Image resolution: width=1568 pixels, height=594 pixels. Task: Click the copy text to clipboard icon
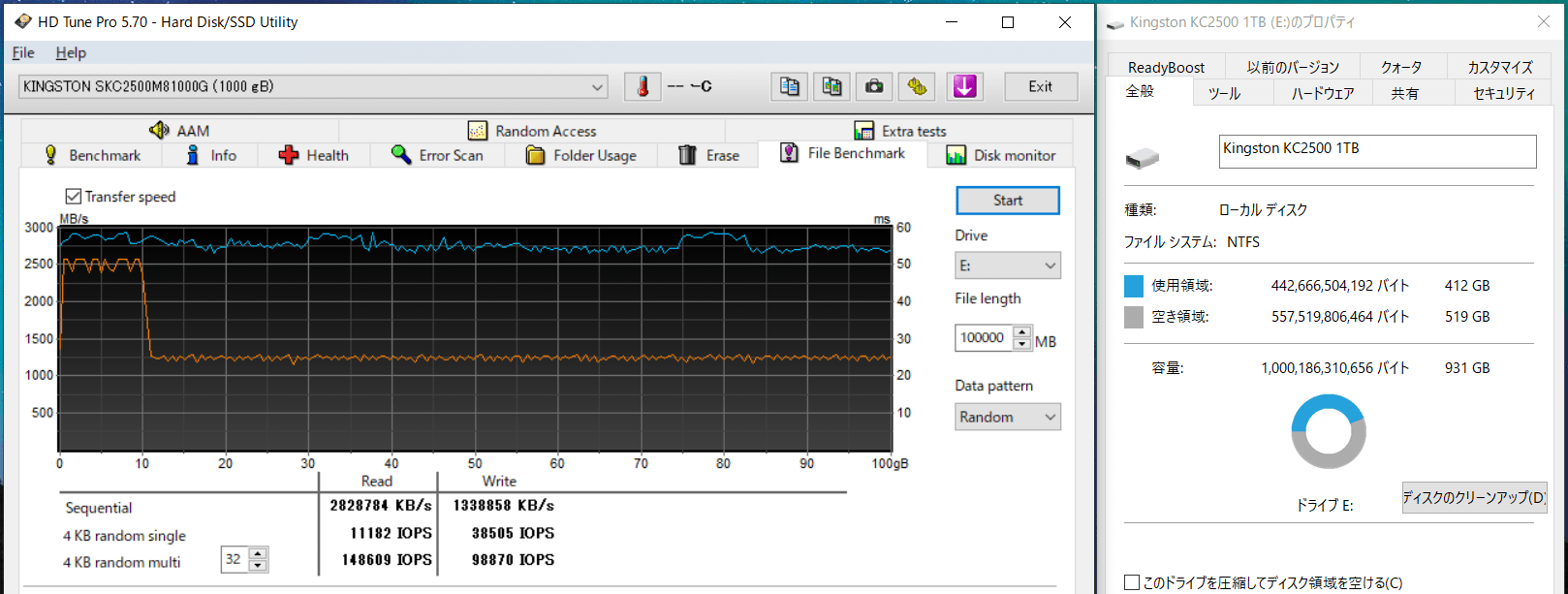[x=789, y=86]
